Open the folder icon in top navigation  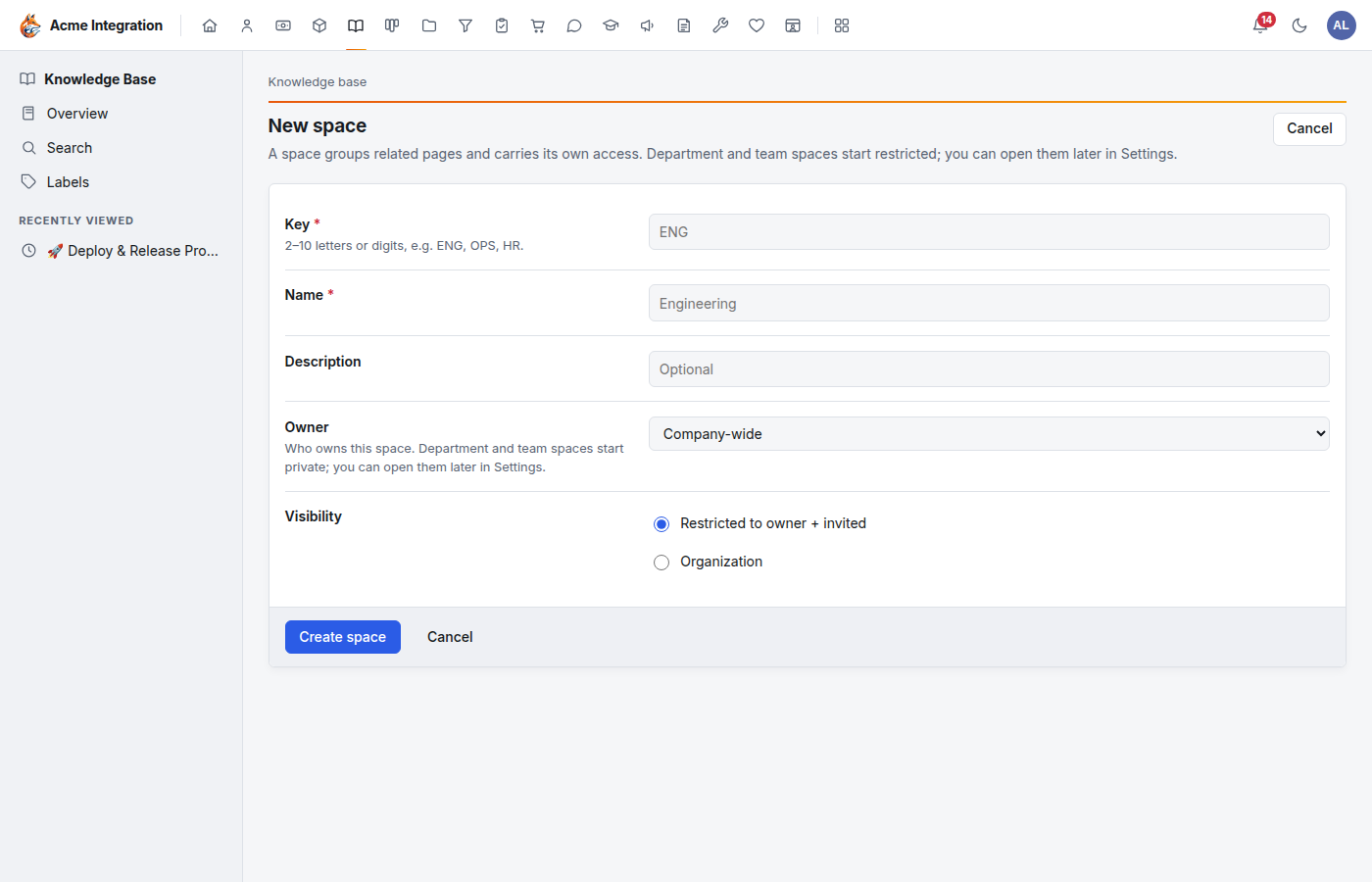pos(429,25)
